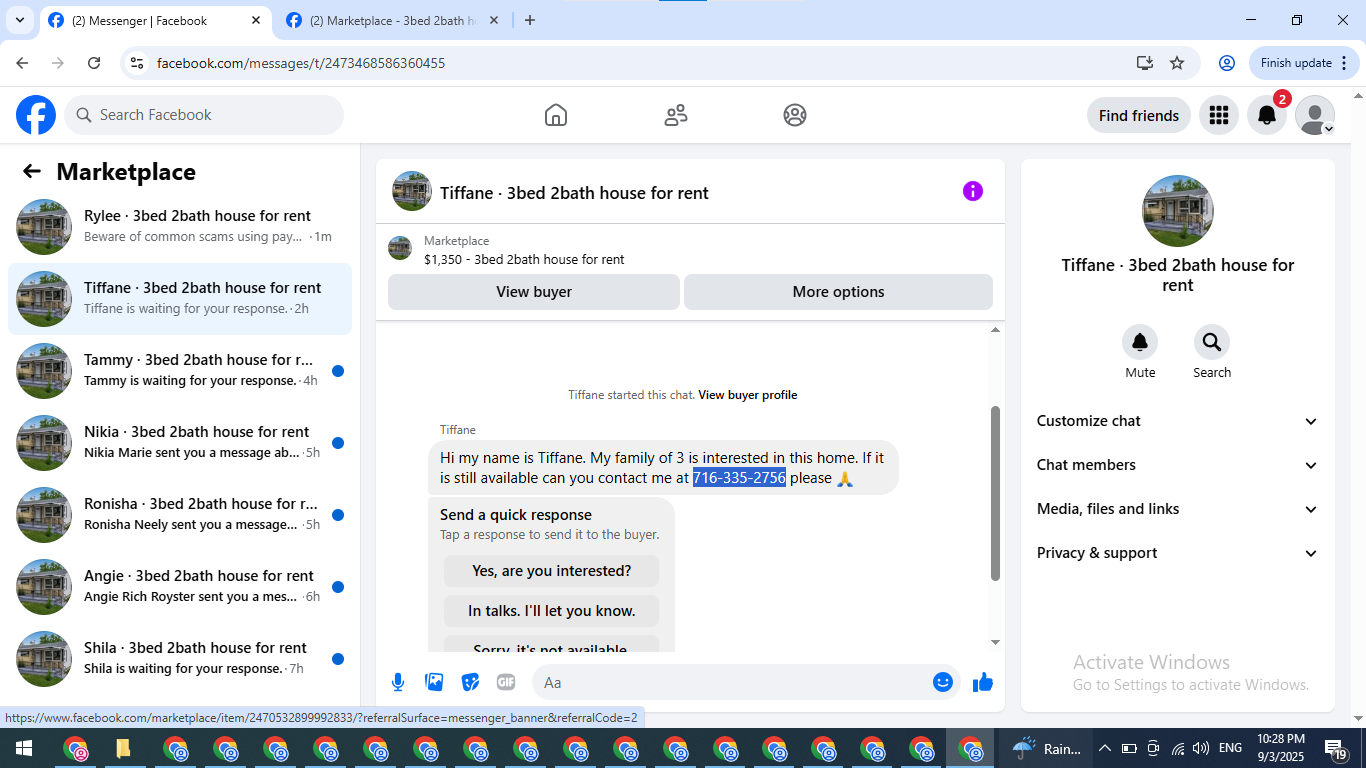The image size is (1366, 768).
Task: Go back with the browser back arrow
Action: (22, 63)
